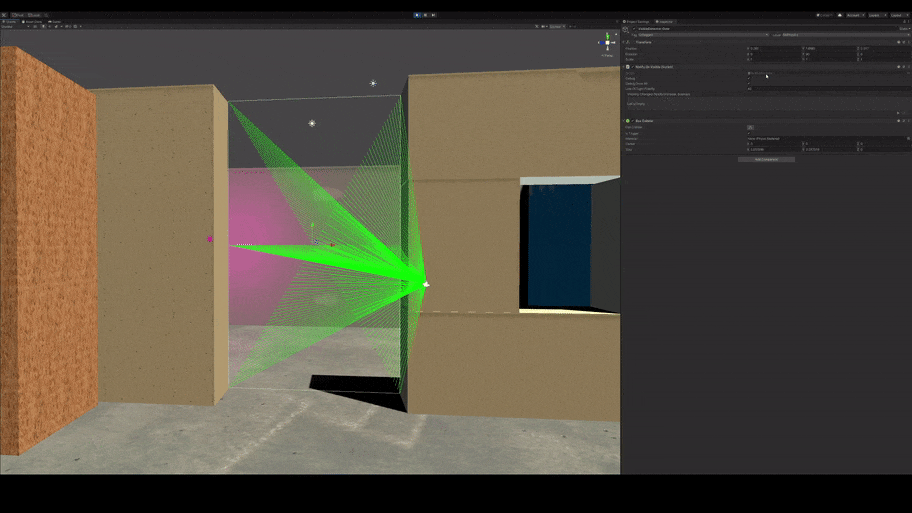This screenshot has width=912, height=513.
Task: Open the Box Collider preset icon
Action: pyautogui.click(x=904, y=121)
